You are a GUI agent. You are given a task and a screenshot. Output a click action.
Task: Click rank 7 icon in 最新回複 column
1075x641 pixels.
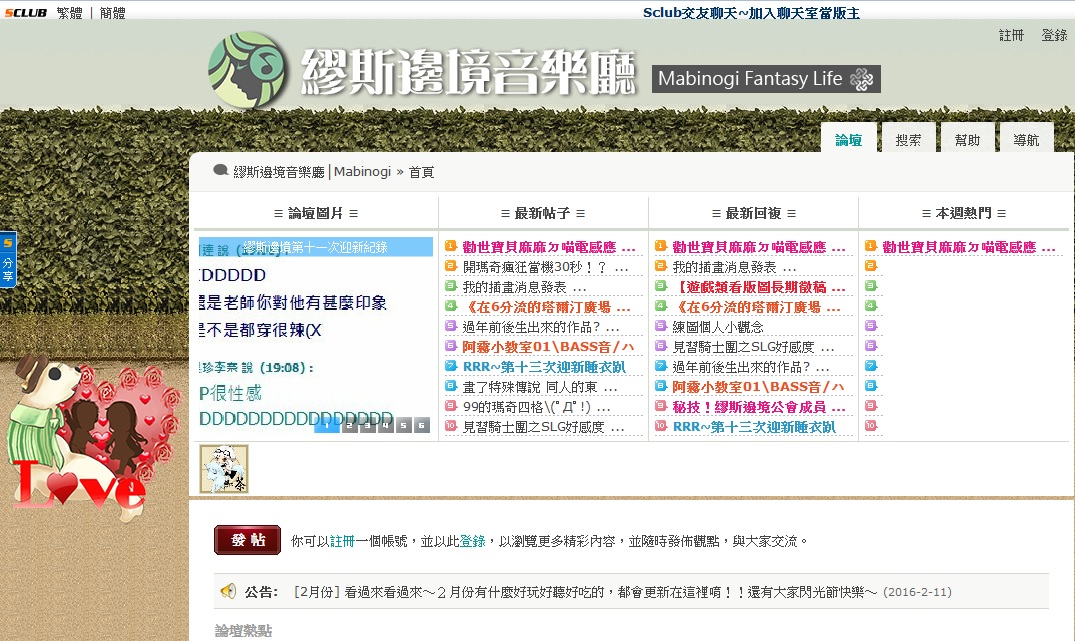tap(661, 365)
